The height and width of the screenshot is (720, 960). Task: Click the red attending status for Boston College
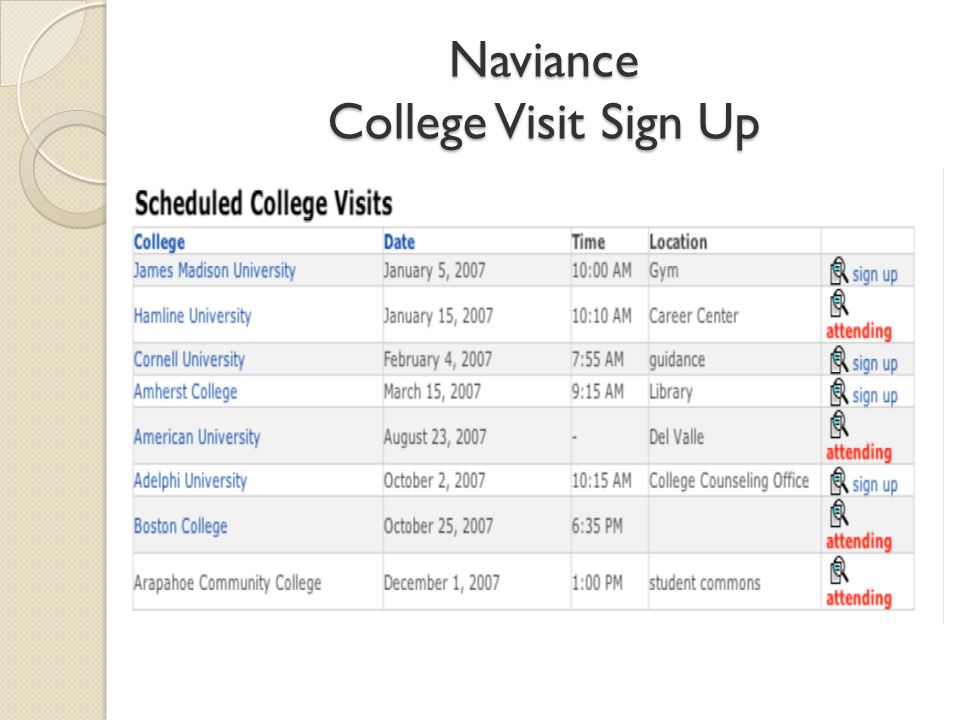(x=859, y=541)
